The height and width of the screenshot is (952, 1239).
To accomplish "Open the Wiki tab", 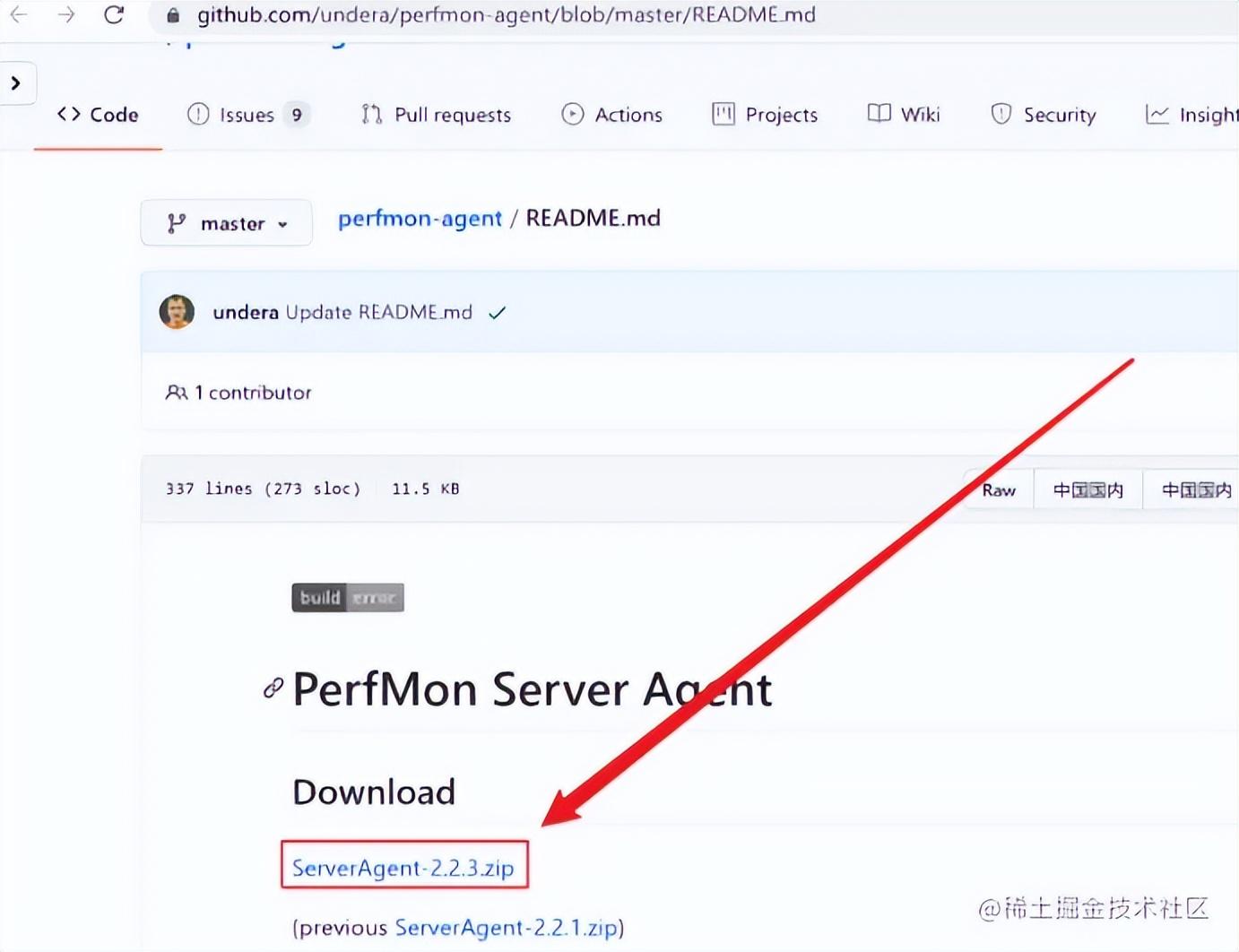I will [904, 114].
